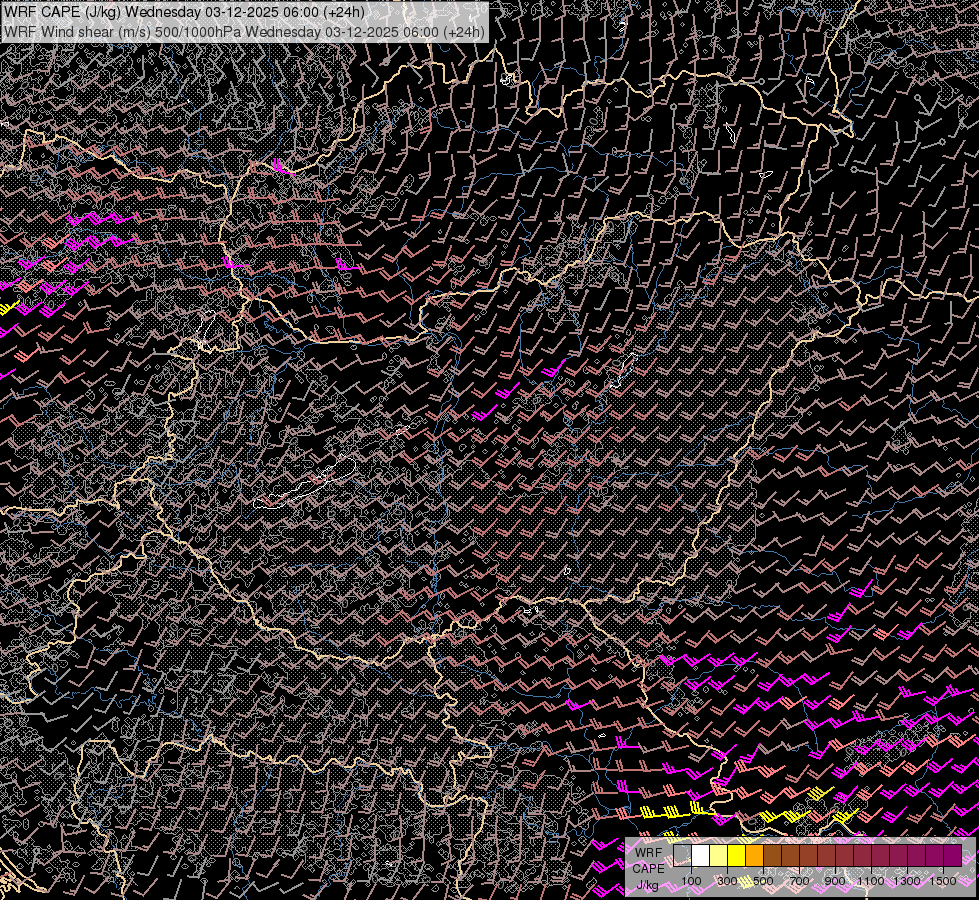
Task: Click the J/kg unit label in legend
Action: pos(647,885)
